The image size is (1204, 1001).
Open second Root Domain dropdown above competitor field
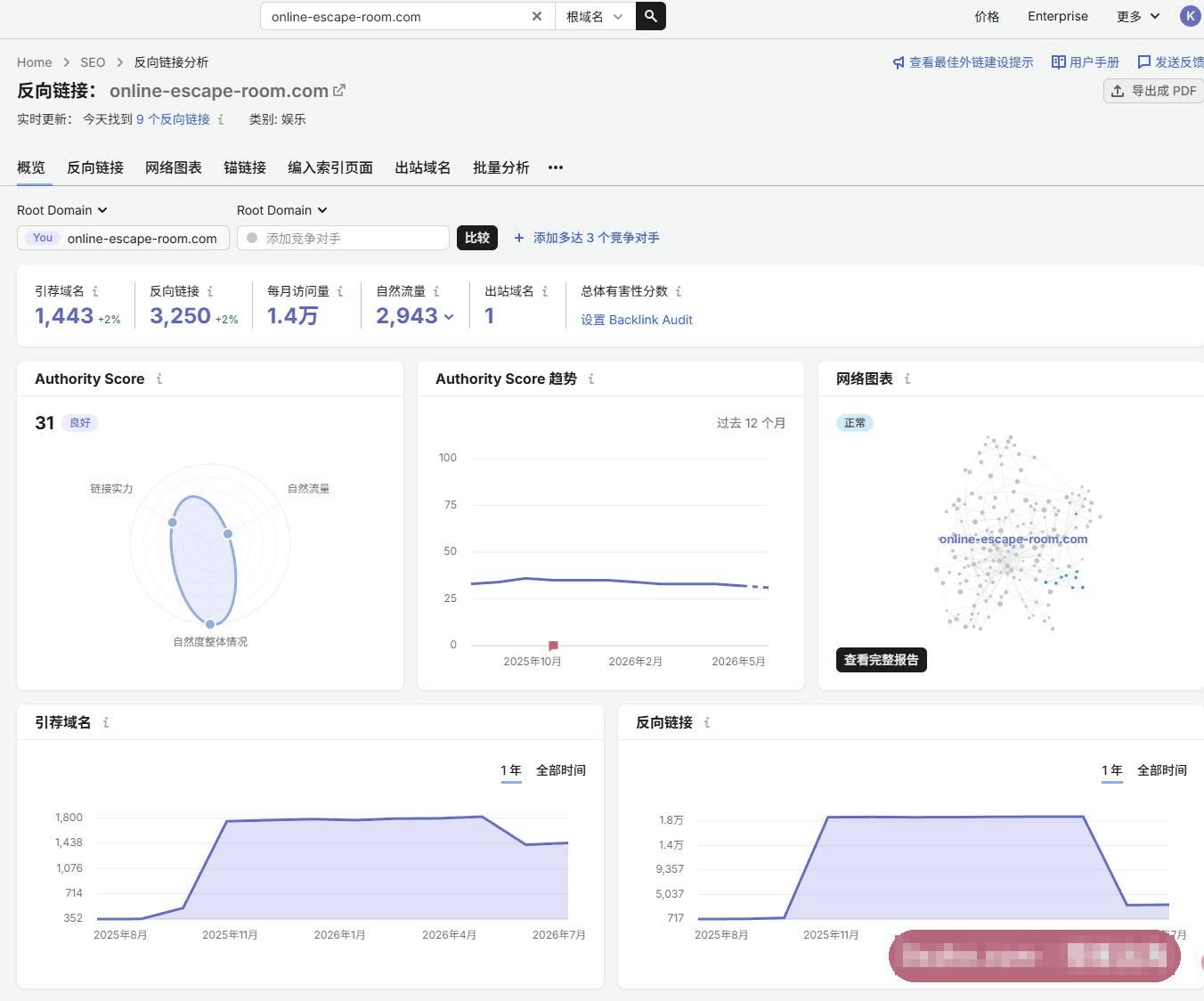pyautogui.click(x=282, y=210)
